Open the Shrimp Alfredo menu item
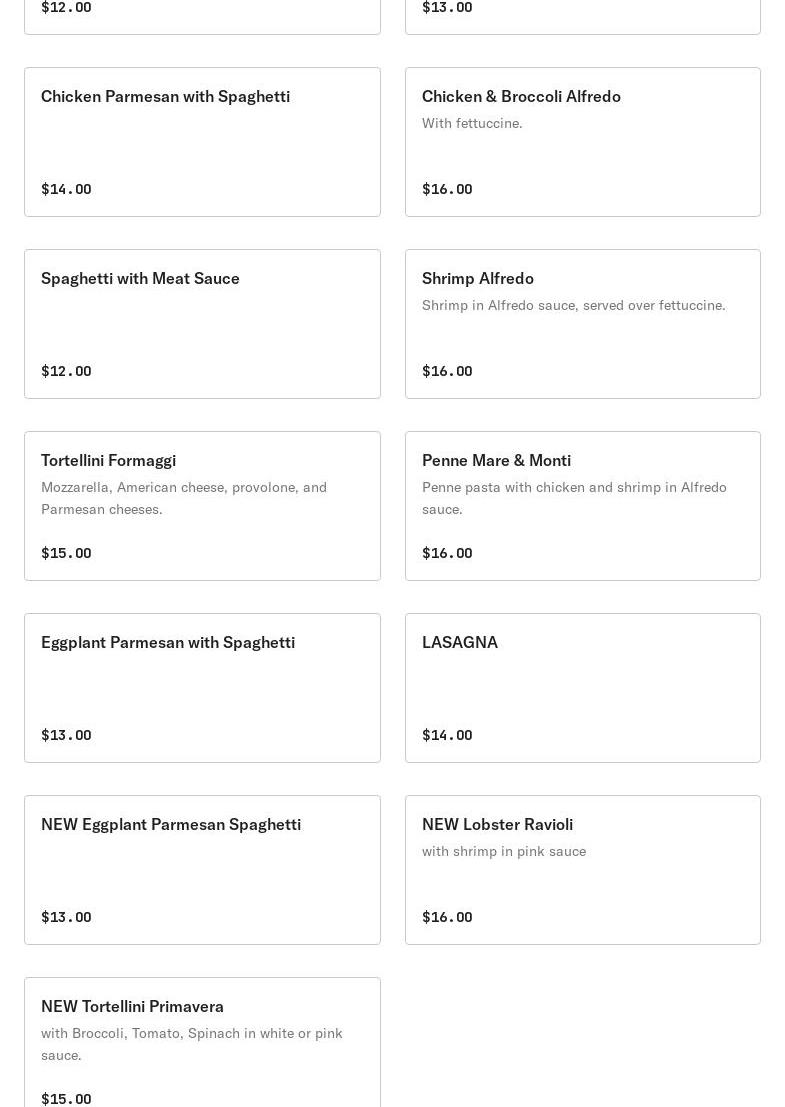The height and width of the screenshot is (1107, 785). tap(478, 279)
